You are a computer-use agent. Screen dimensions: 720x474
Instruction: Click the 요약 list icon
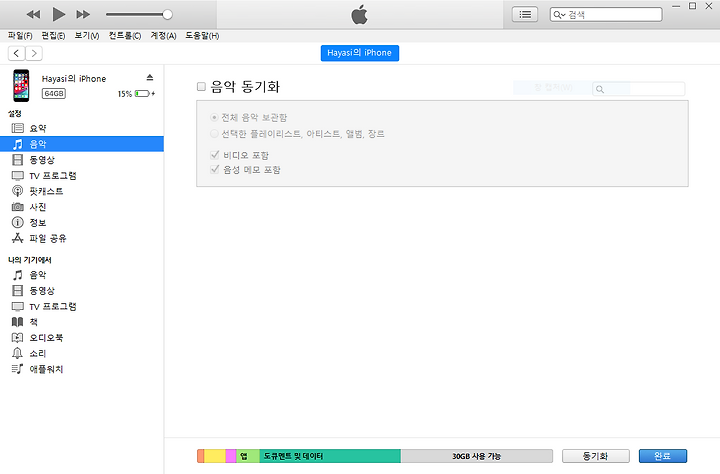coord(17,128)
